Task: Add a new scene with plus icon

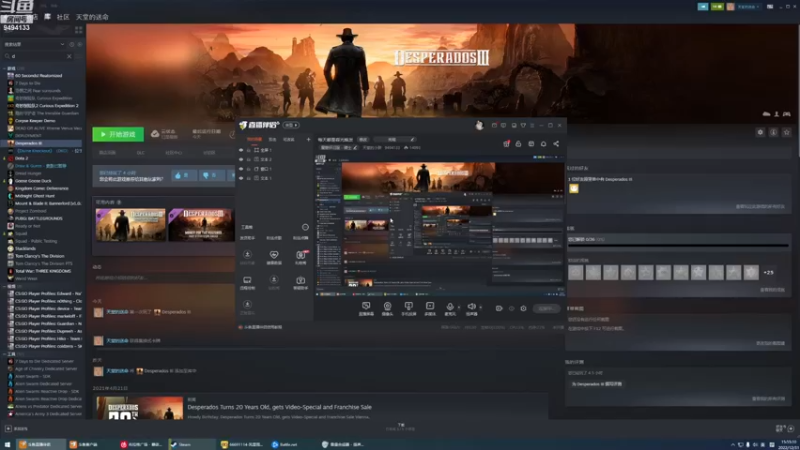Action: pos(308,139)
